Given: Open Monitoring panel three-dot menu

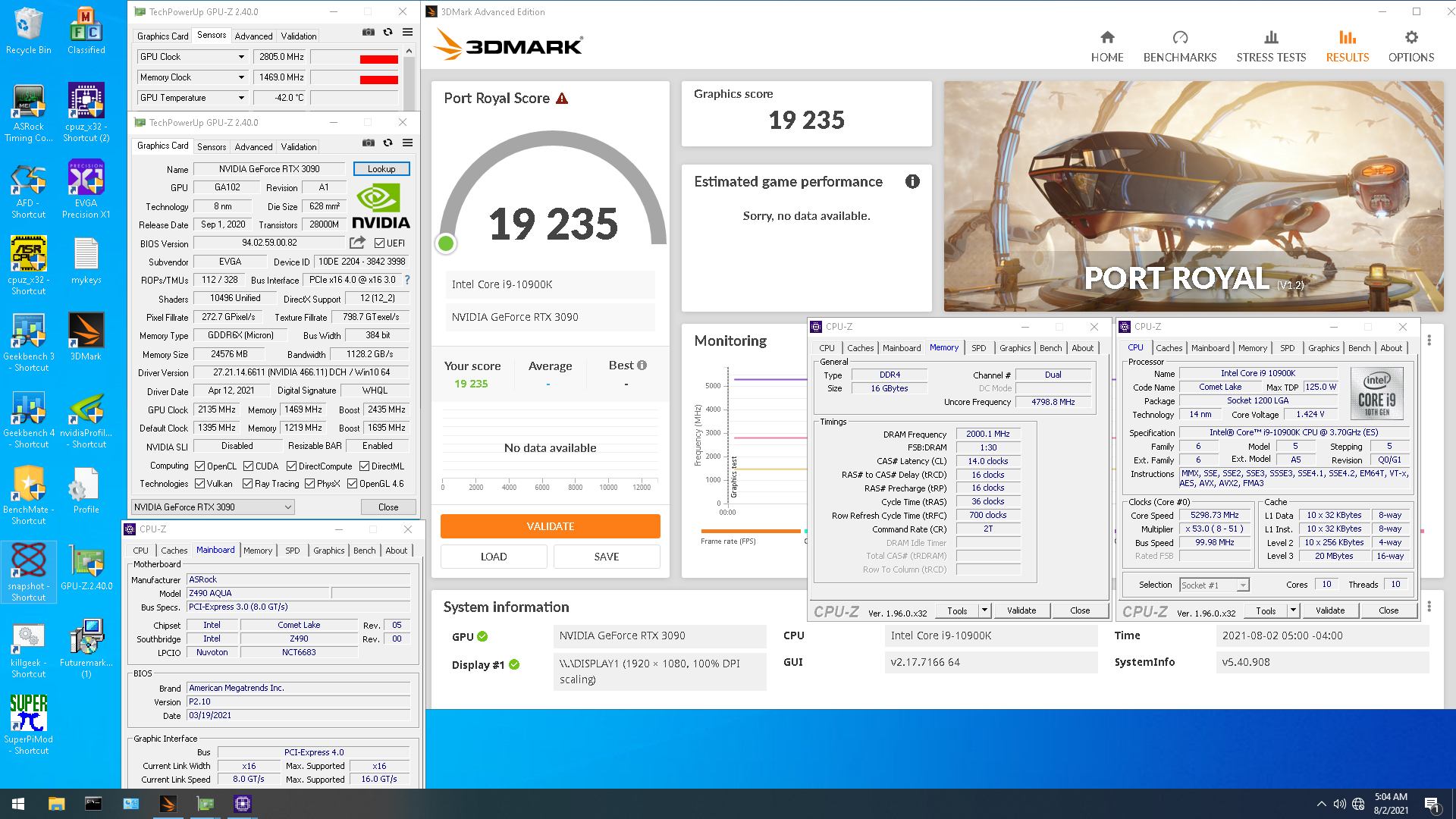Looking at the screenshot, I should tap(1429, 340).
